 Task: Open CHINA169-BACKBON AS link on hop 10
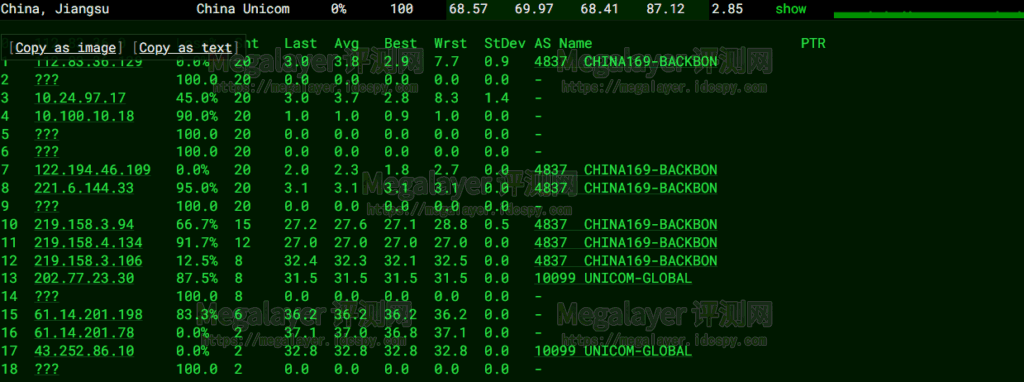point(626,225)
